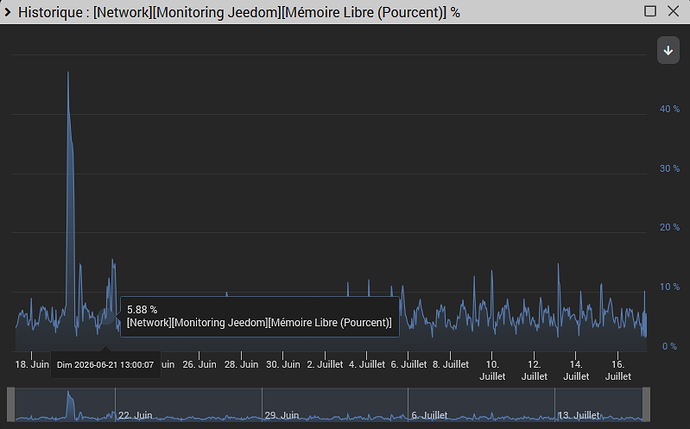690x429 pixels.
Task: Close the Historique dialog
Action: (x=673, y=11)
